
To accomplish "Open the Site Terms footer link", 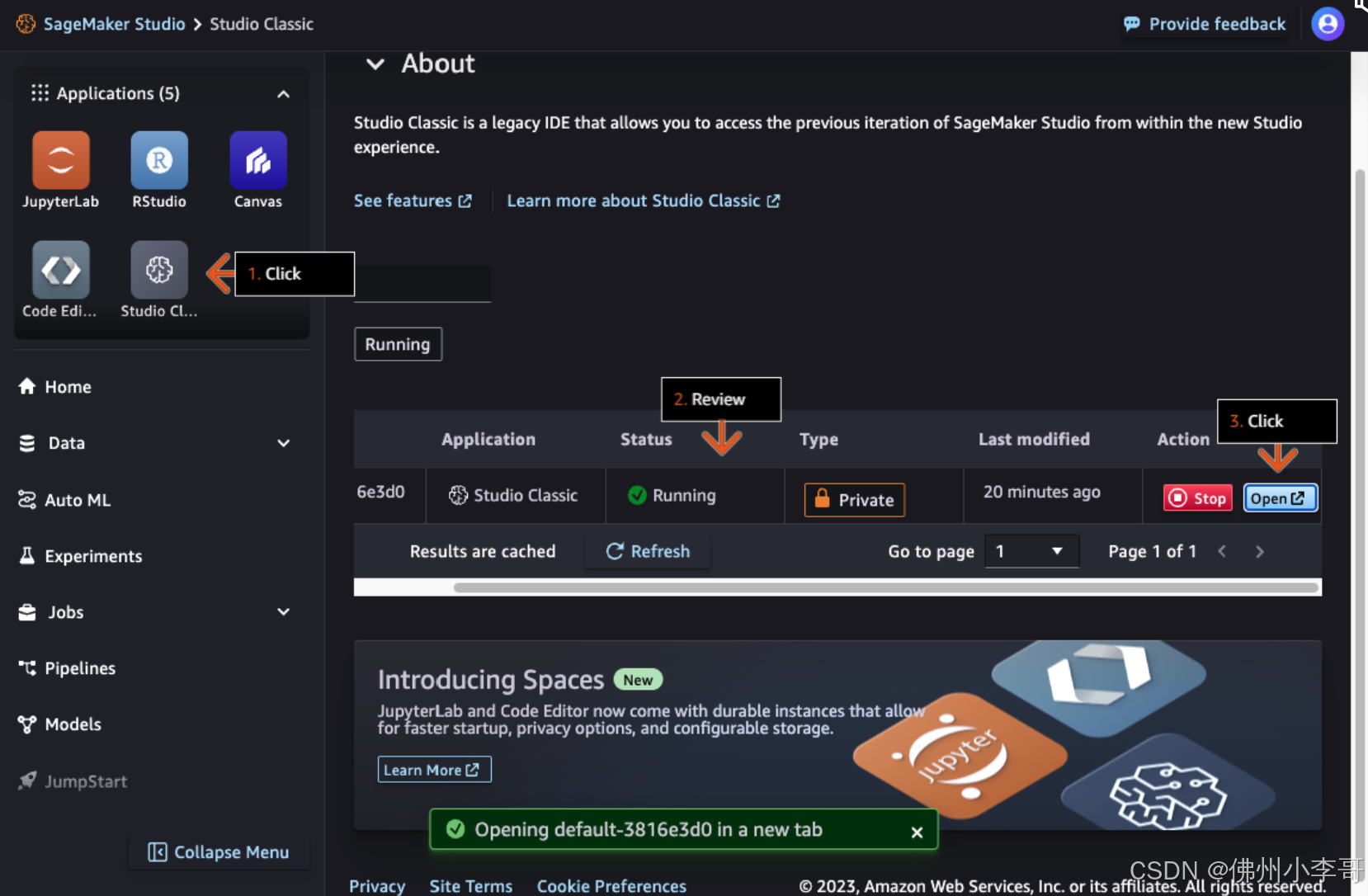I will click(x=471, y=886).
